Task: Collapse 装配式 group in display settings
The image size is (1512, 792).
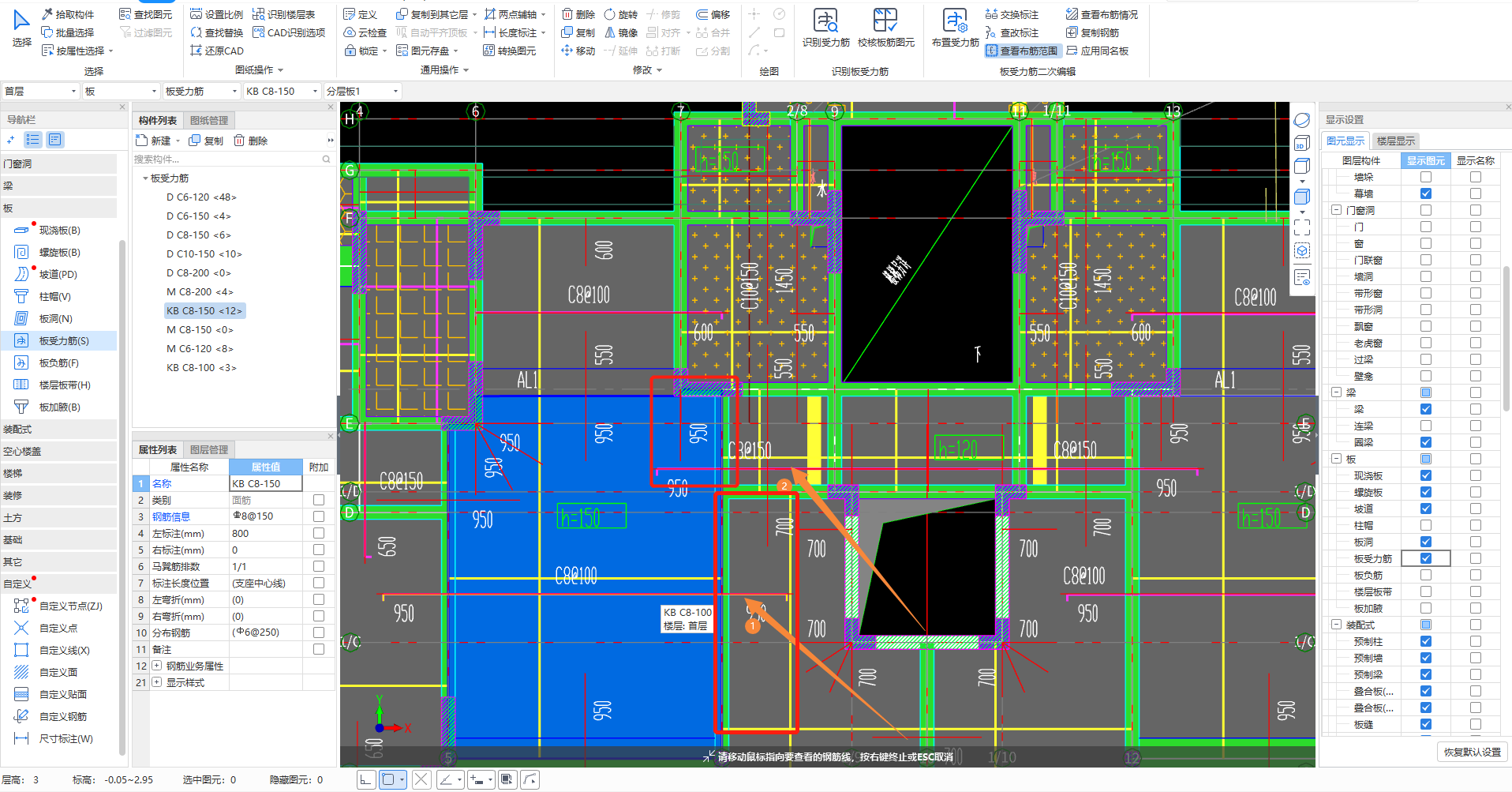Action: (x=1336, y=625)
